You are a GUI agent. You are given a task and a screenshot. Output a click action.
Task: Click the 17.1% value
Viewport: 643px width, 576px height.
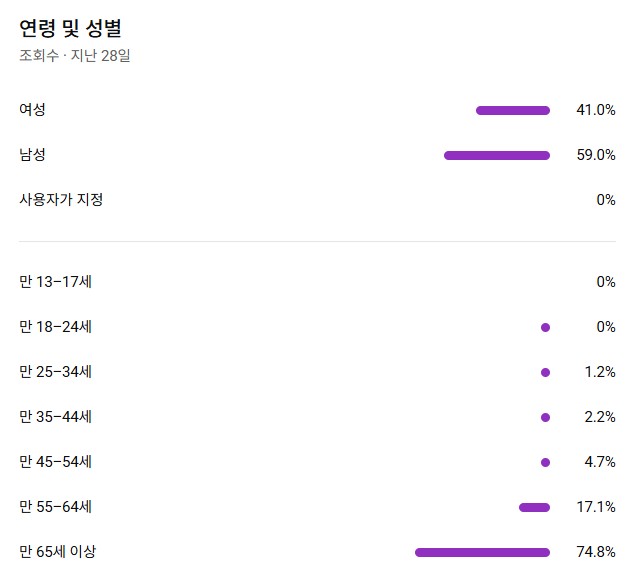(596, 507)
